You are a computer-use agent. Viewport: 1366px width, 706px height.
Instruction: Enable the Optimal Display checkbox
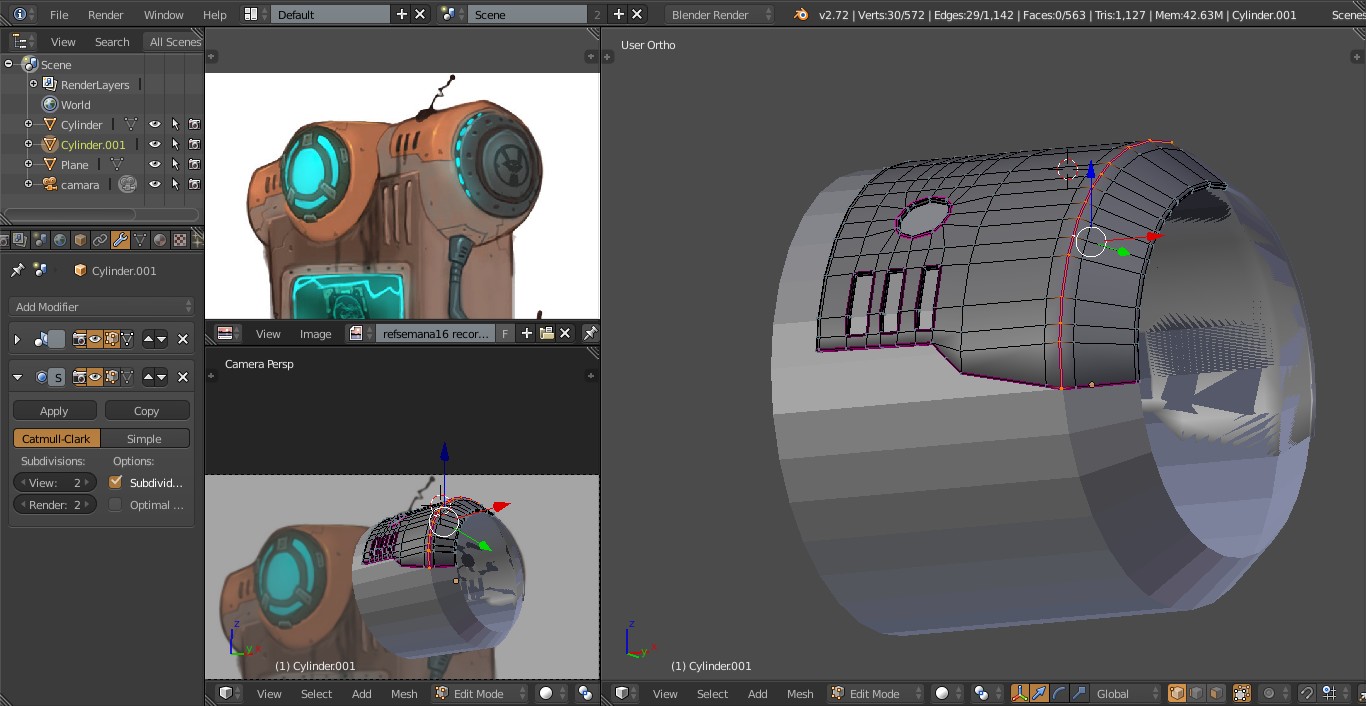[115, 505]
